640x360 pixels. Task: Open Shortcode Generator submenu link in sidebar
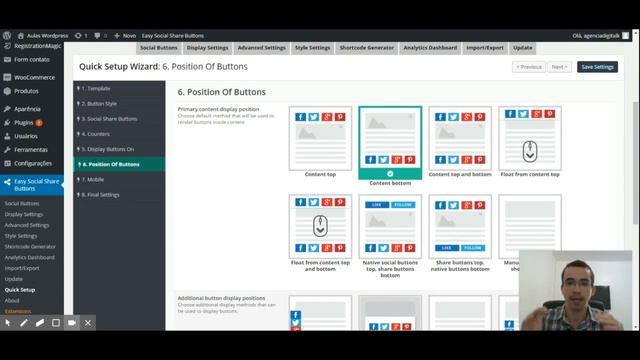click(x=30, y=247)
